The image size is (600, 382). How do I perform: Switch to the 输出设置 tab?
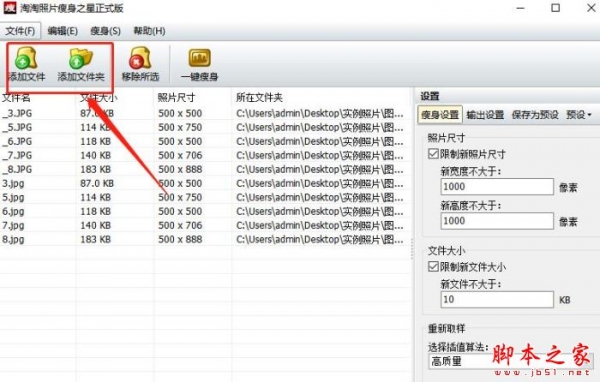tap(485, 114)
